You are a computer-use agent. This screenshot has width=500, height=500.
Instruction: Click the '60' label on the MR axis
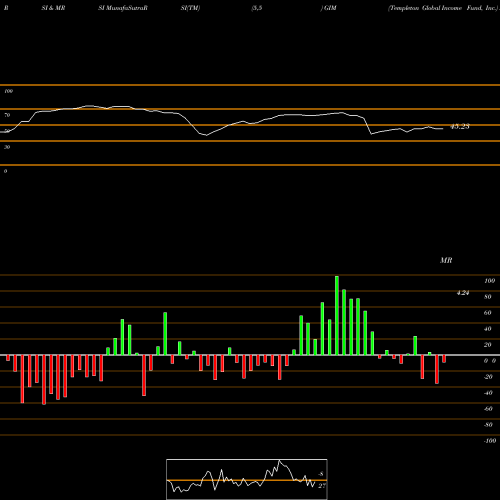tap(488, 313)
